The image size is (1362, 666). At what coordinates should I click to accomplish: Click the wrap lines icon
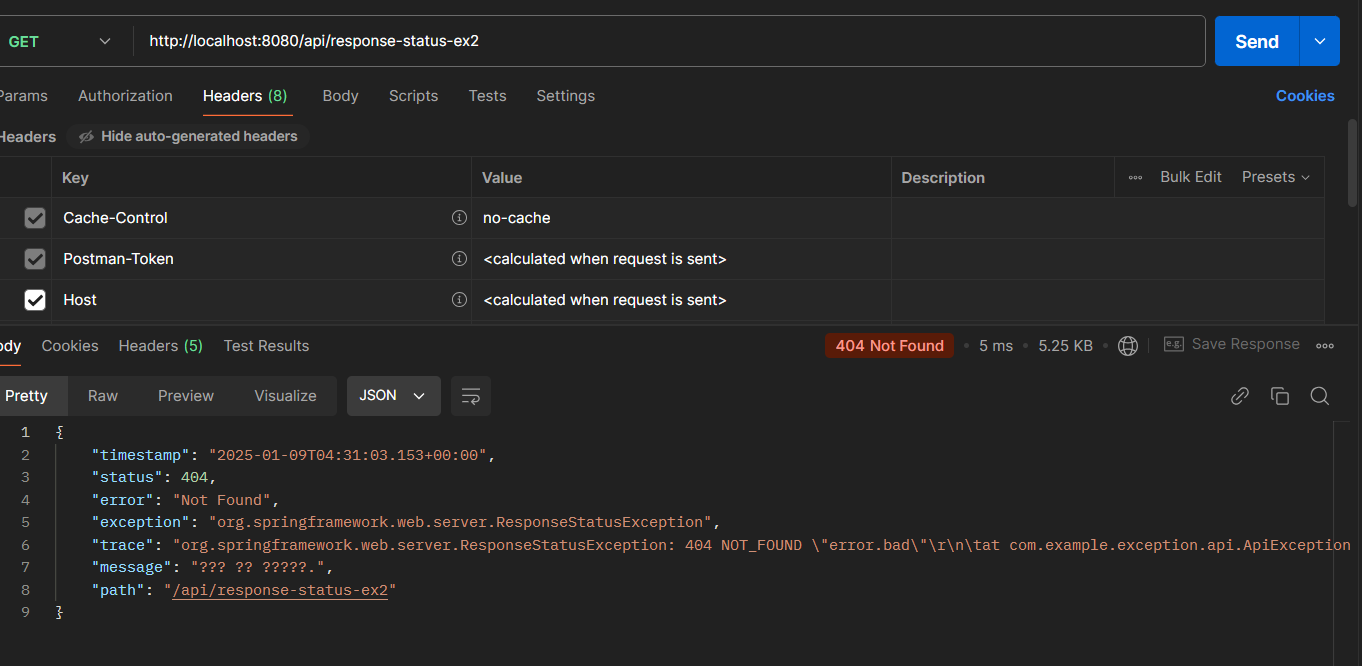471,396
